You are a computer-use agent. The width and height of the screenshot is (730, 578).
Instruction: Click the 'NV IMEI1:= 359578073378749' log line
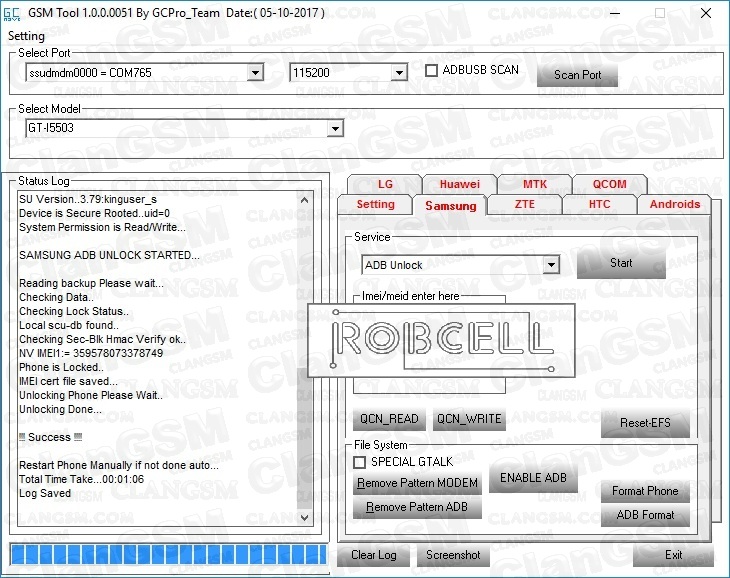coord(91,353)
